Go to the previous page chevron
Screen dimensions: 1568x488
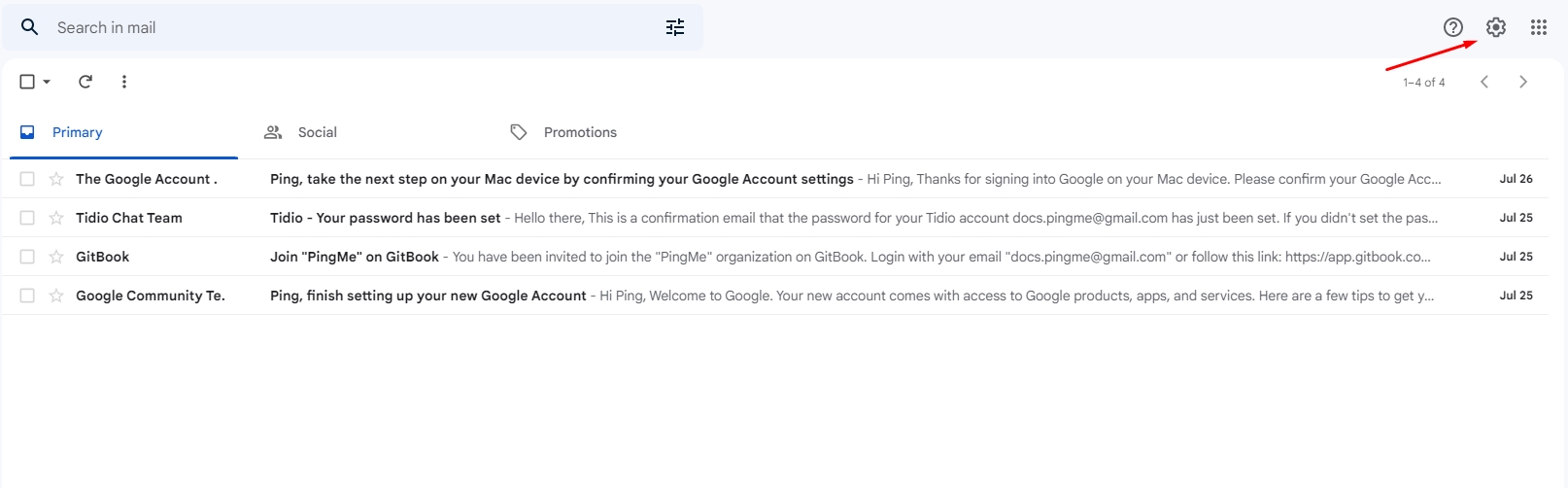click(x=1484, y=82)
